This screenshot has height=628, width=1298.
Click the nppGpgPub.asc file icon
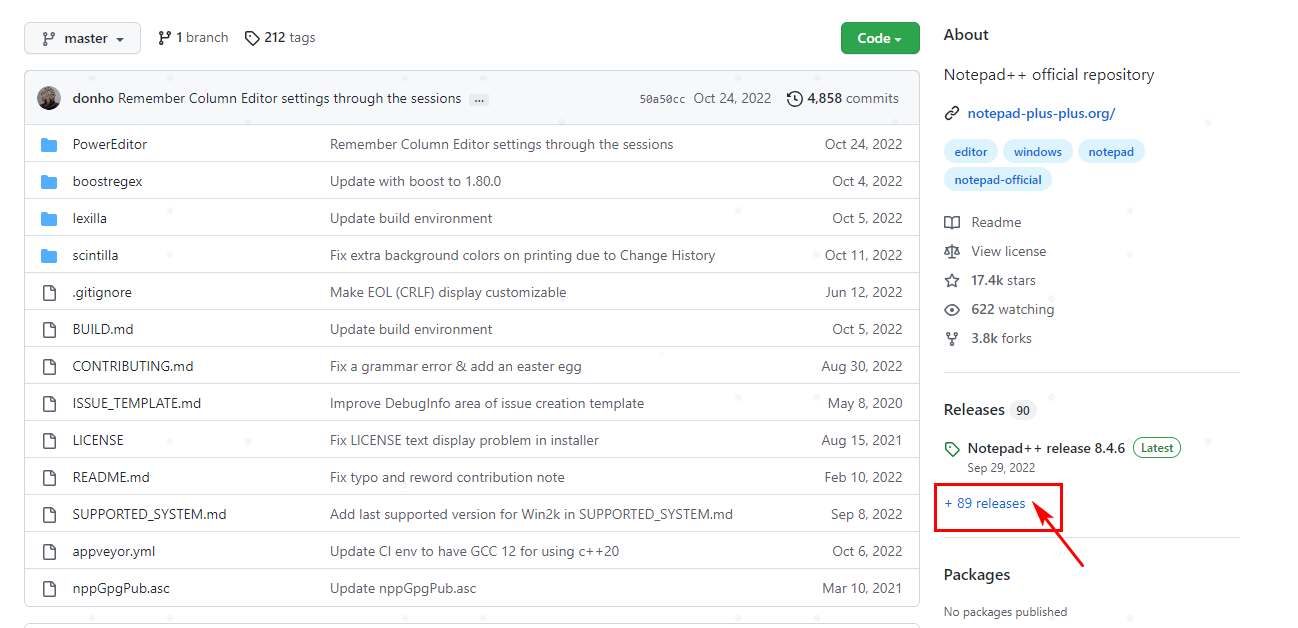49,589
